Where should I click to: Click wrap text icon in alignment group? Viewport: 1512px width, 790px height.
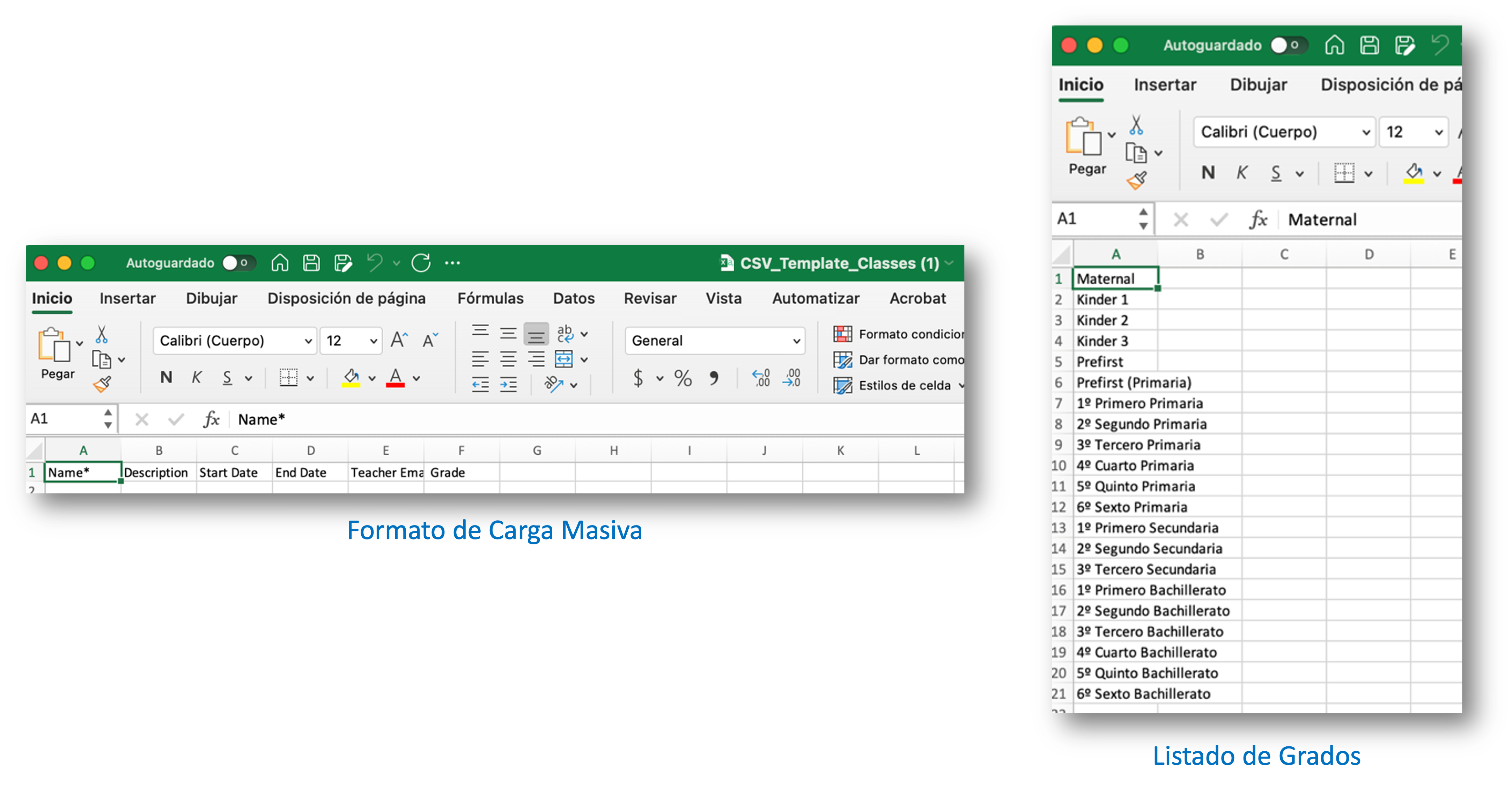pyautogui.click(x=565, y=334)
